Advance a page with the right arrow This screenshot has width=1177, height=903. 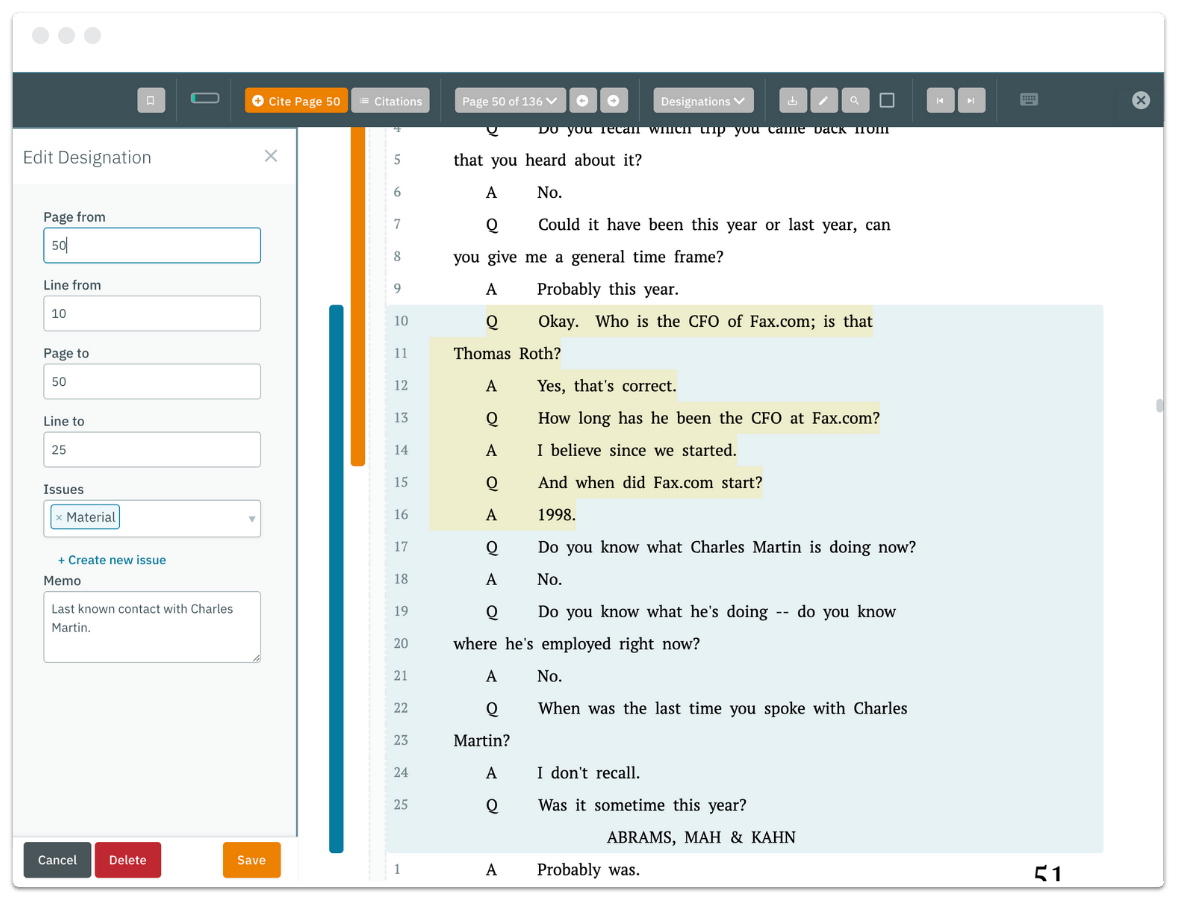tap(614, 100)
